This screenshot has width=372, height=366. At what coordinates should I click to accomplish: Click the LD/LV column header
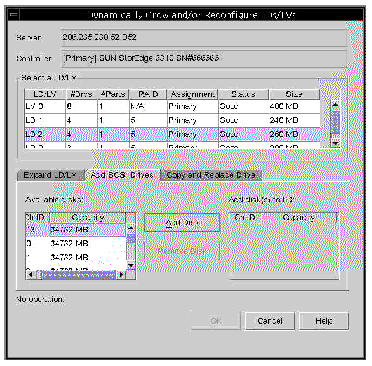tap(45, 94)
